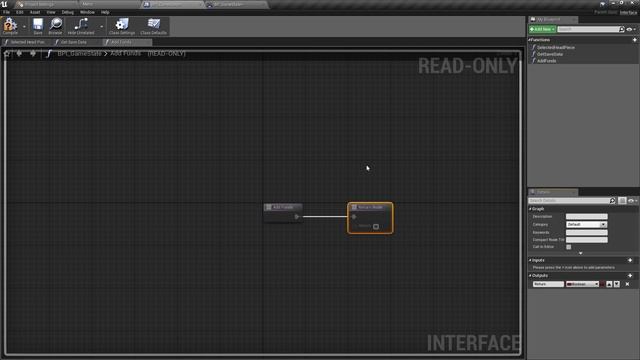Open the property matrix grid icon in Details
Screen dimensions: 640x360
click(622, 200)
